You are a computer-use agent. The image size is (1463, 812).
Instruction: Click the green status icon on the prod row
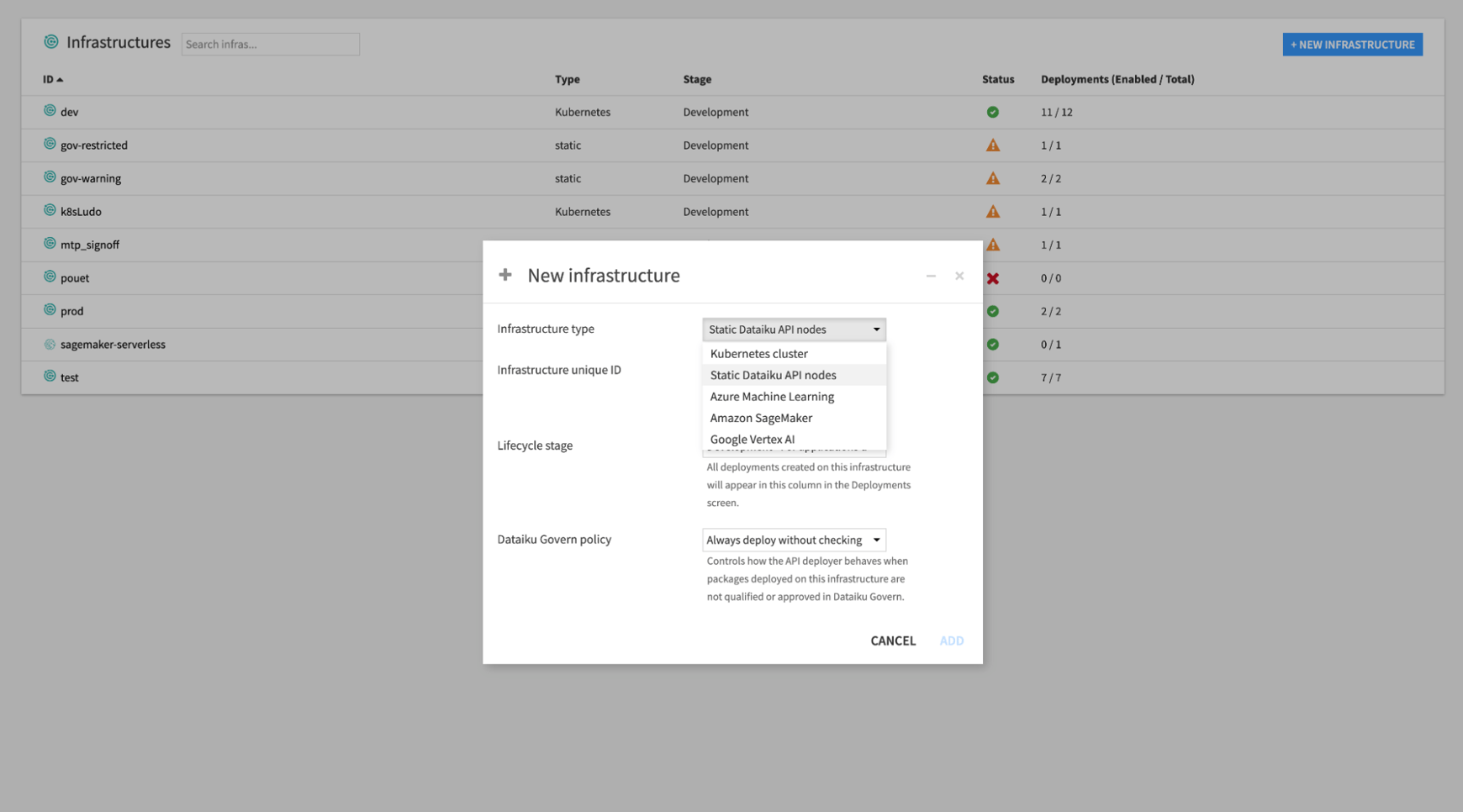click(x=992, y=311)
